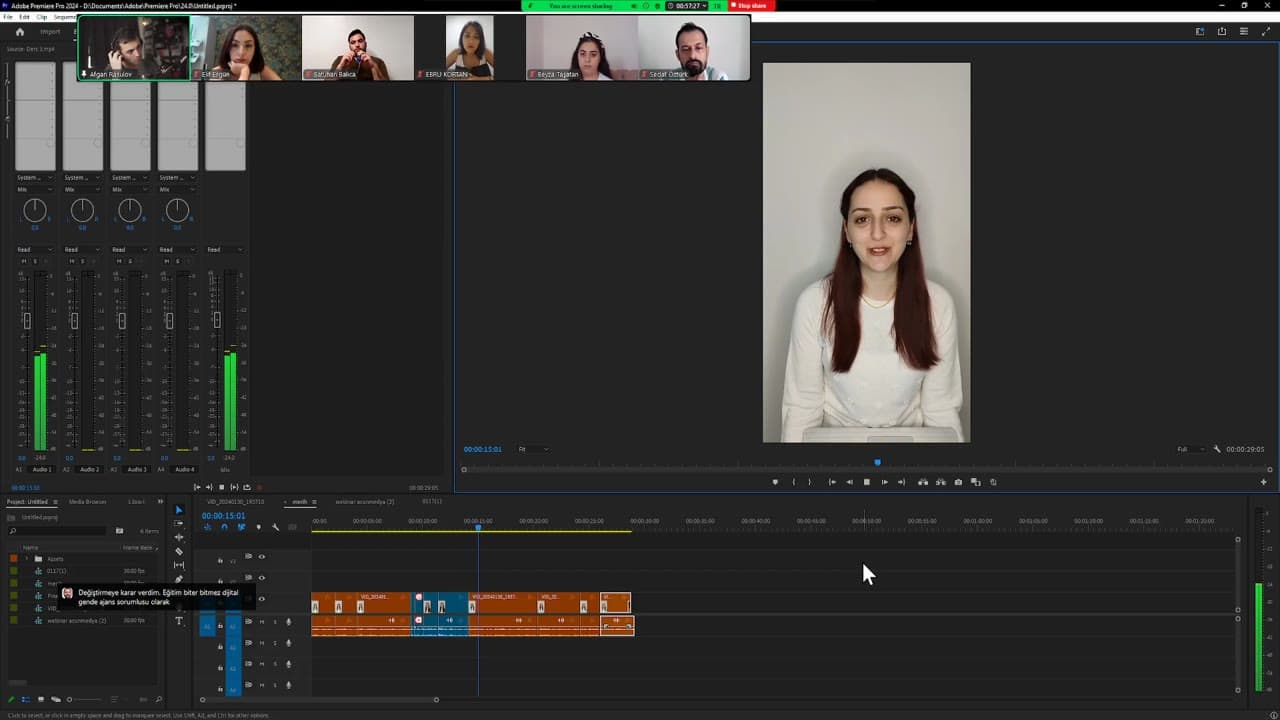
Task: Switch project panel to icon view
Action: pyautogui.click(x=40, y=699)
